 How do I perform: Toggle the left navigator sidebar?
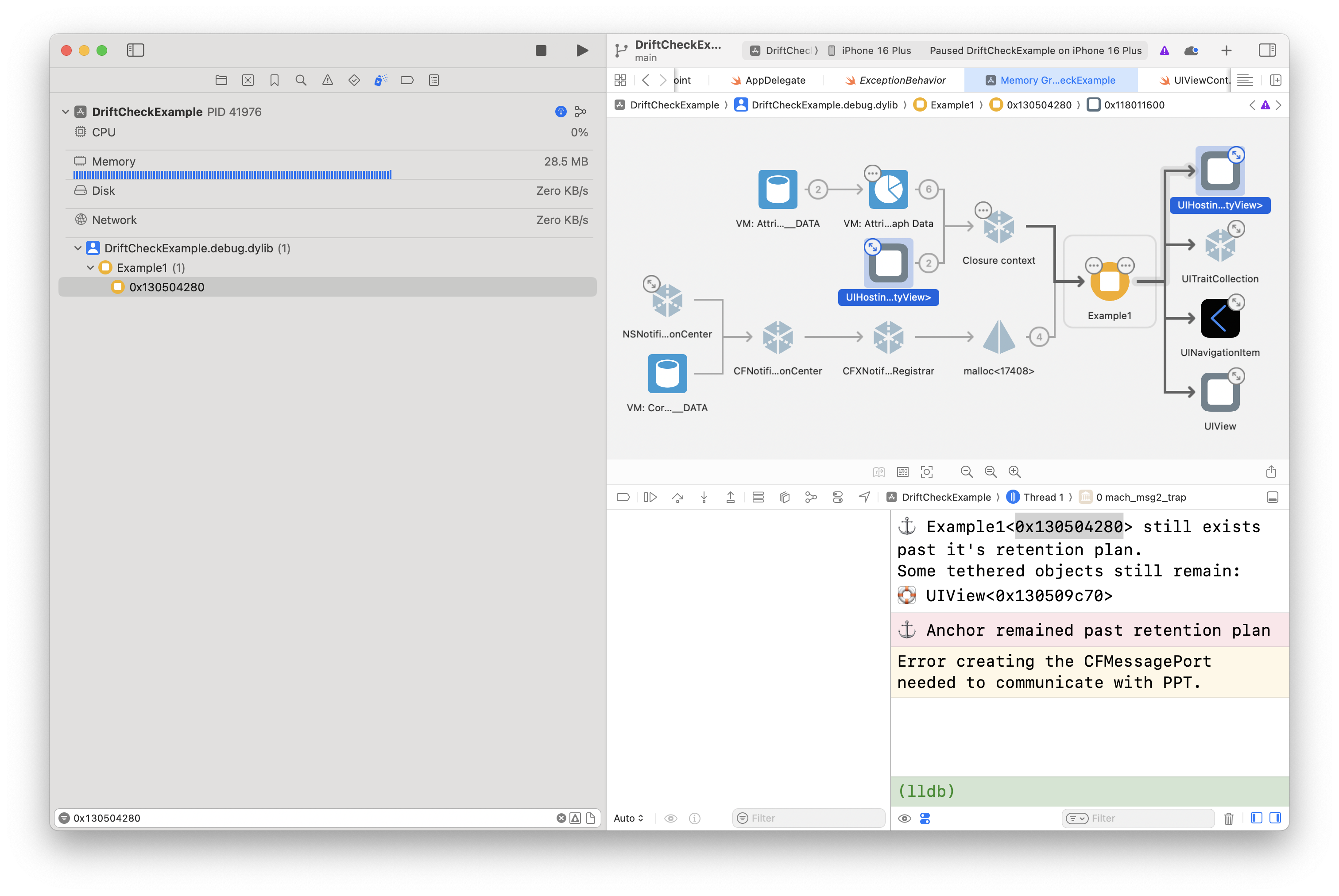click(135, 50)
